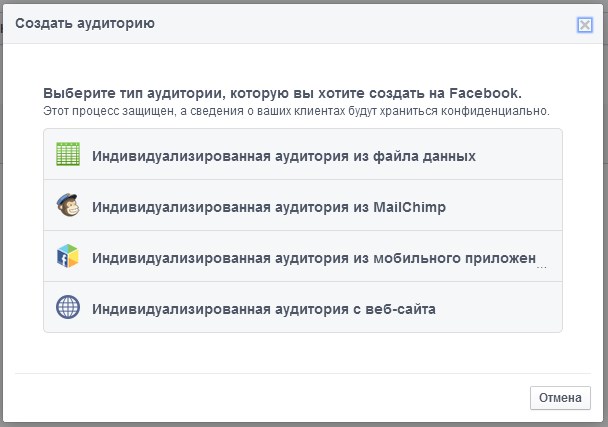The image size is (608, 427).
Task: Click the Создать аудиторию dialog title
Action: 85,23
